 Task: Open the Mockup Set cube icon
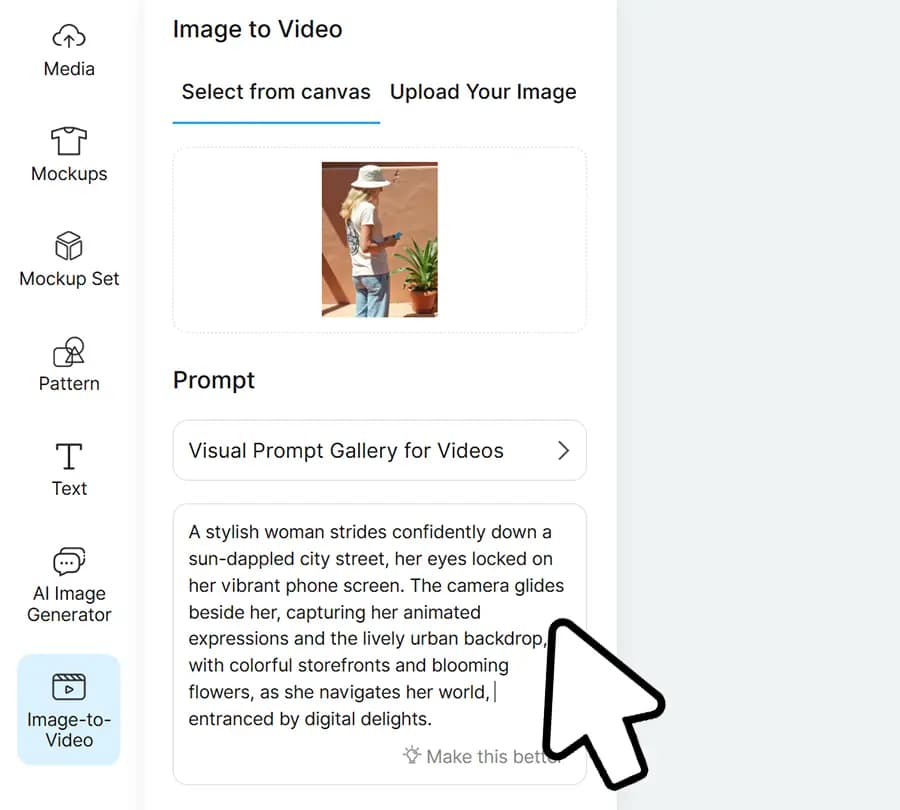pos(69,246)
